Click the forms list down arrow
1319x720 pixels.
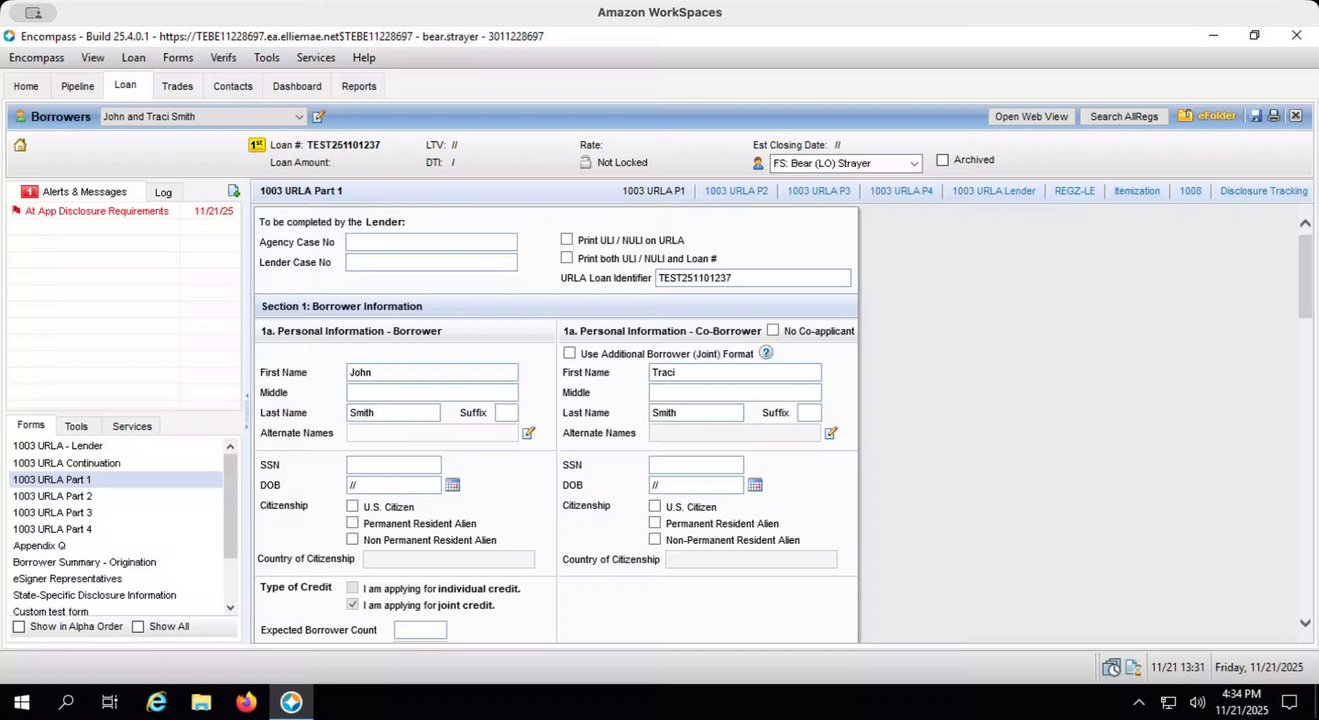(x=230, y=607)
